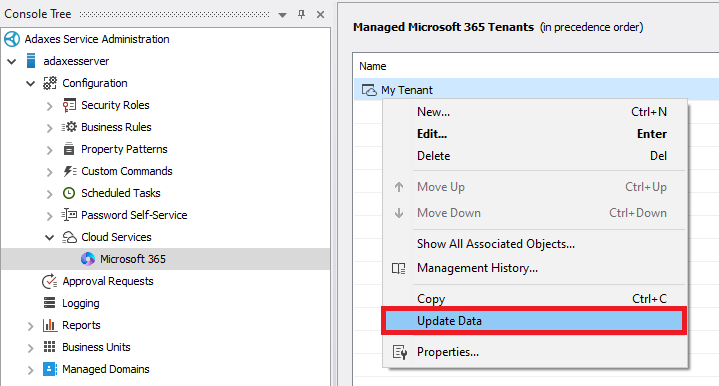Select the Custom Commands tree item

[x=127, y=171]
